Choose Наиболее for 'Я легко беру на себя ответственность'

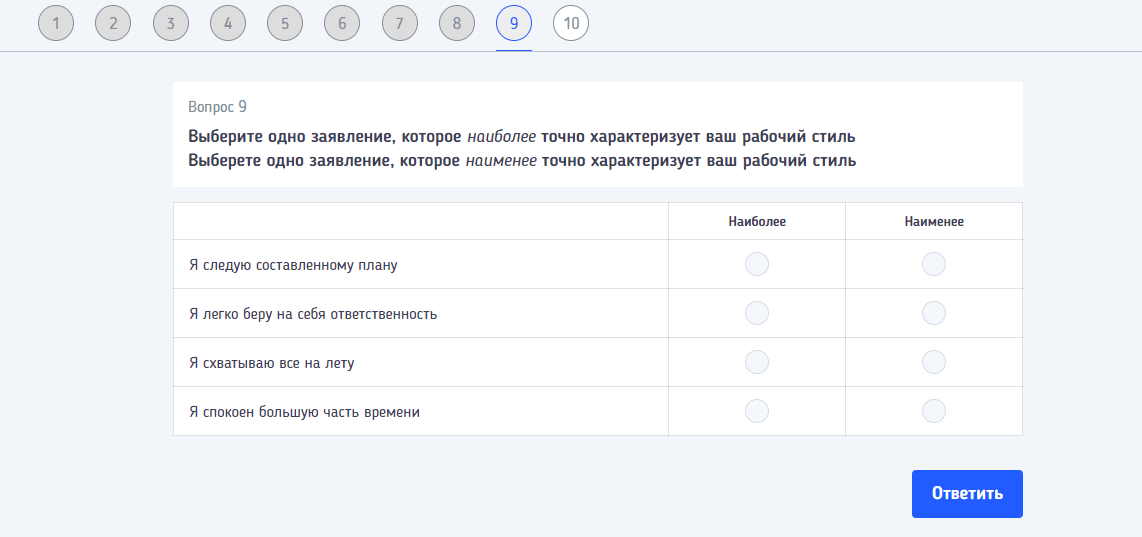pos(757,313)
